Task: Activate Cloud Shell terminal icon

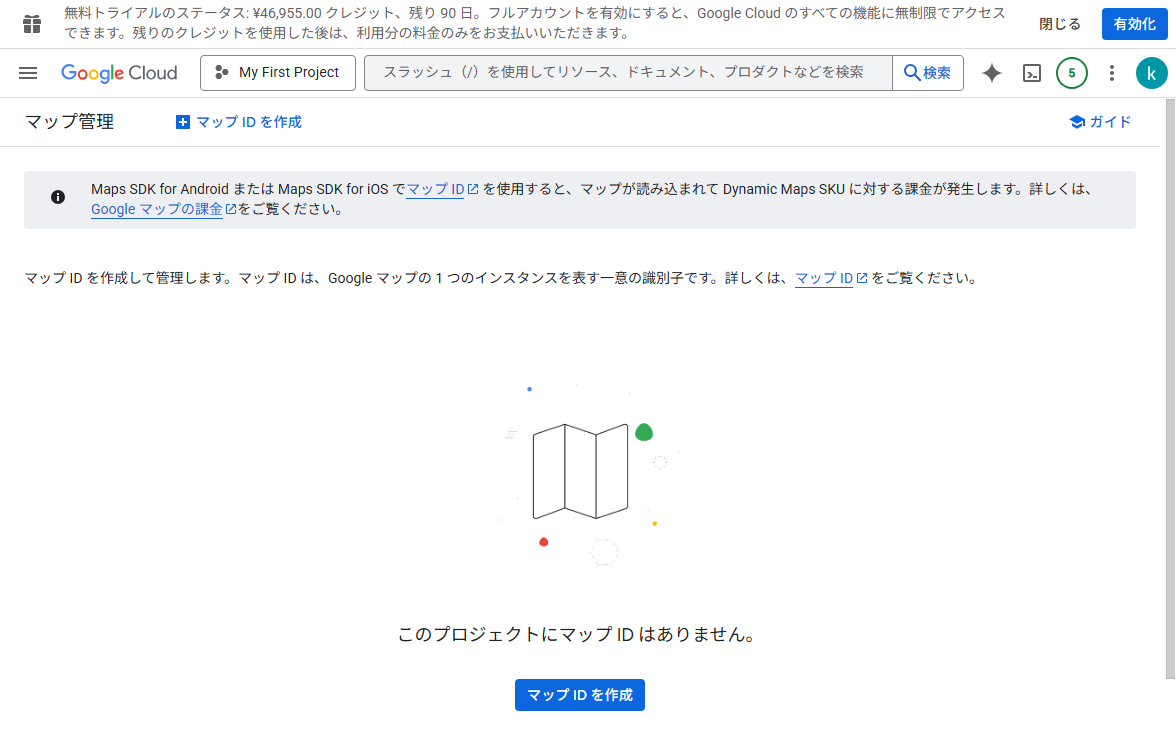Action: pyautogui.click(x=1032, y=73)
